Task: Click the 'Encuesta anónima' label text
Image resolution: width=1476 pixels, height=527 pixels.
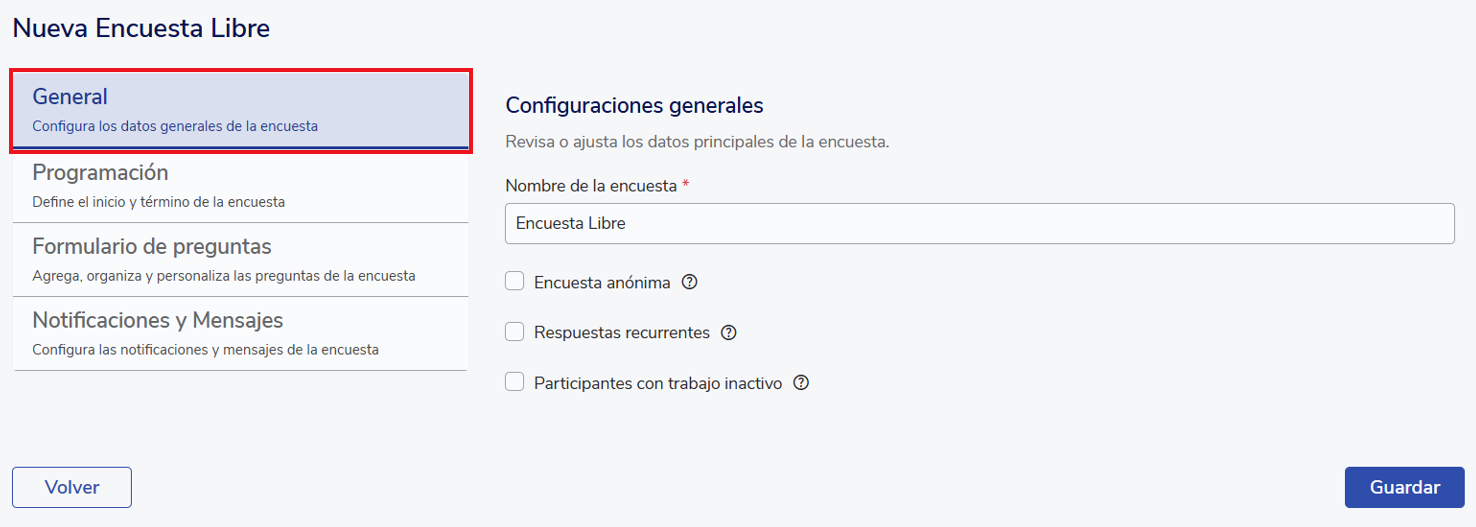Action: (x=602, y=282)
